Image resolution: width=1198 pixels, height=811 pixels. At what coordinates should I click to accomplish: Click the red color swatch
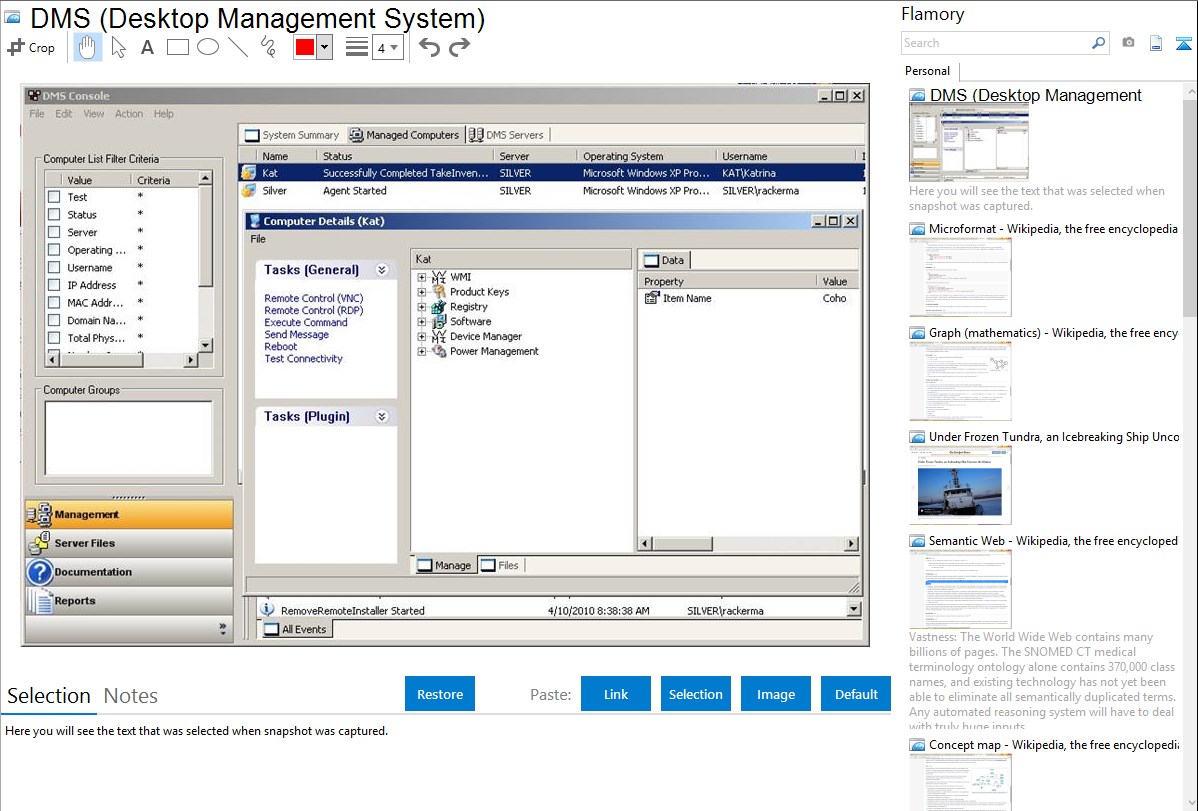coord(305,47)
